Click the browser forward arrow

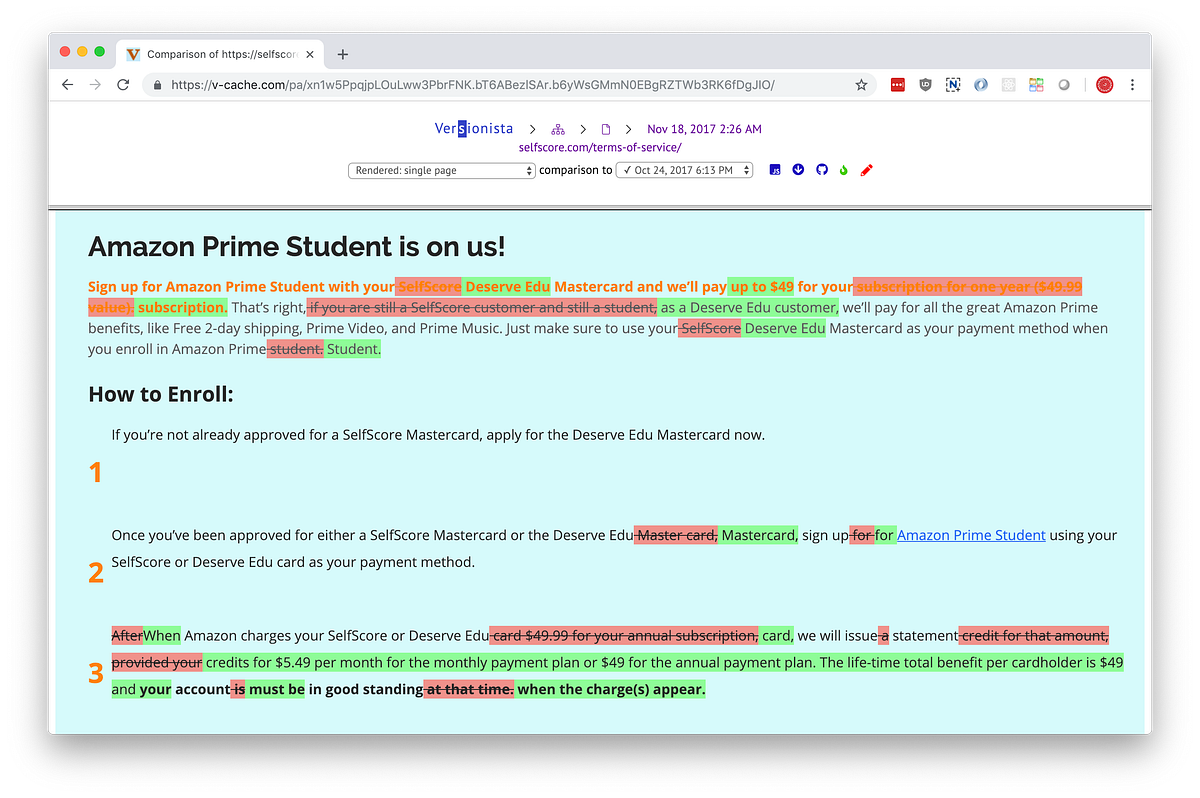tap(95, 85)
